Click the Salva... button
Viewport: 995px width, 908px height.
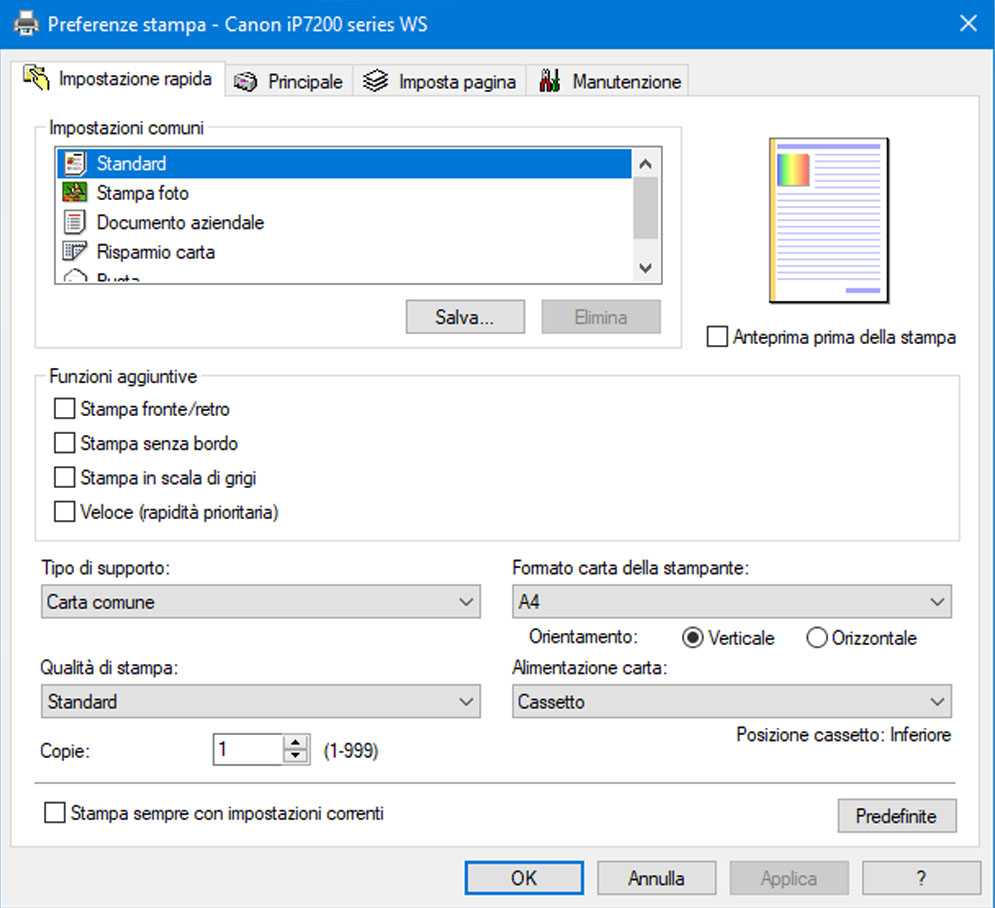click(x=465, y=317)
